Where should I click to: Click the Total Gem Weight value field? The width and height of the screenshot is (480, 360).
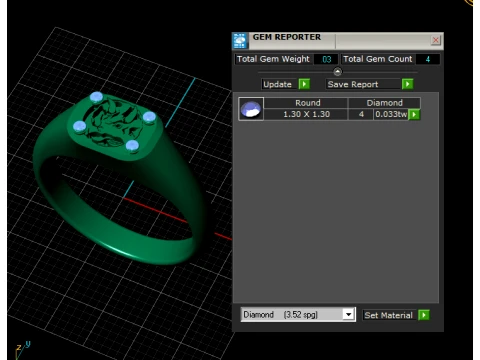(326, 59)
